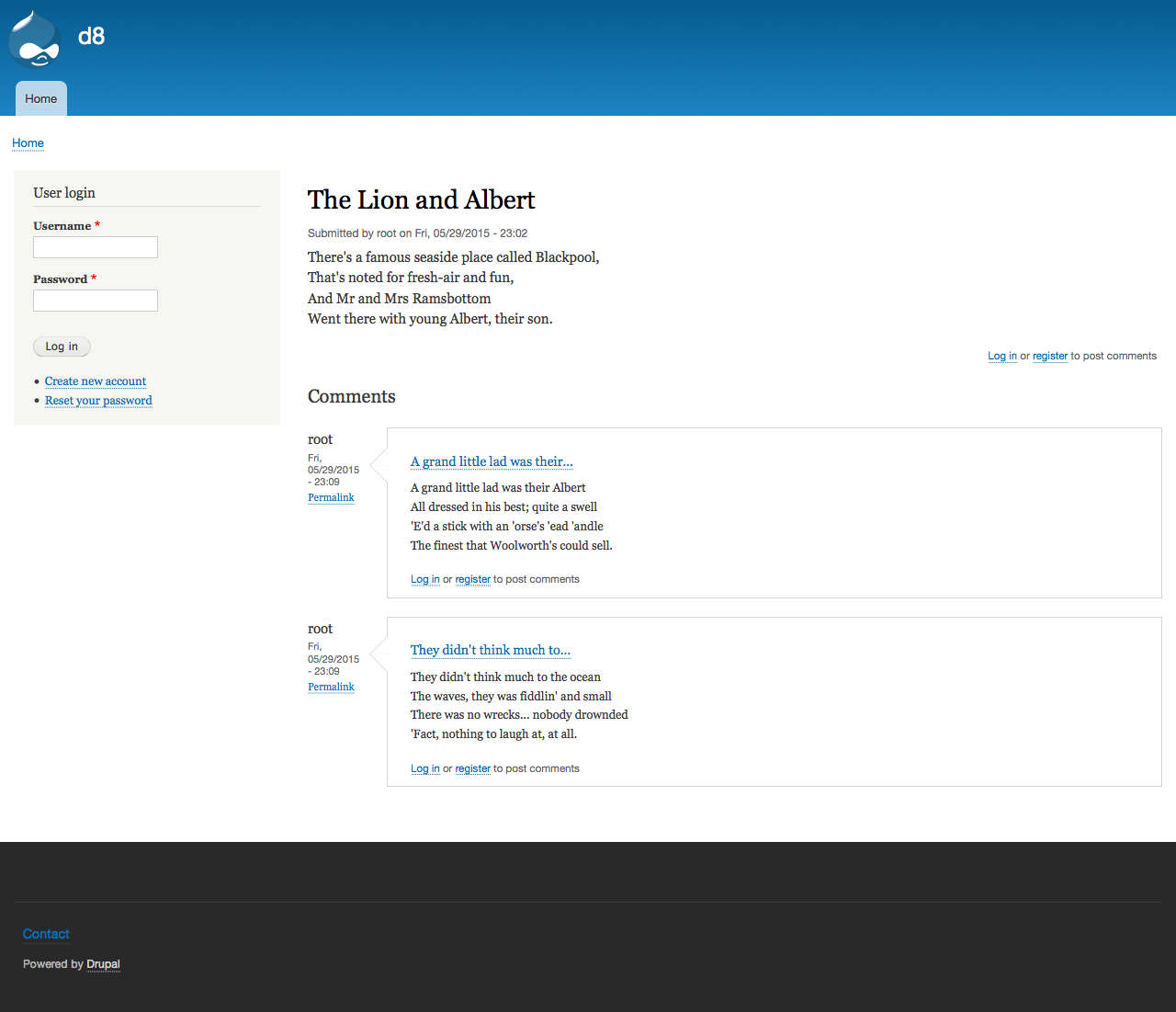This screenshot has height=1012, width=1176.
Task: Click the 'Password' field label
Action: click(61, 279)
